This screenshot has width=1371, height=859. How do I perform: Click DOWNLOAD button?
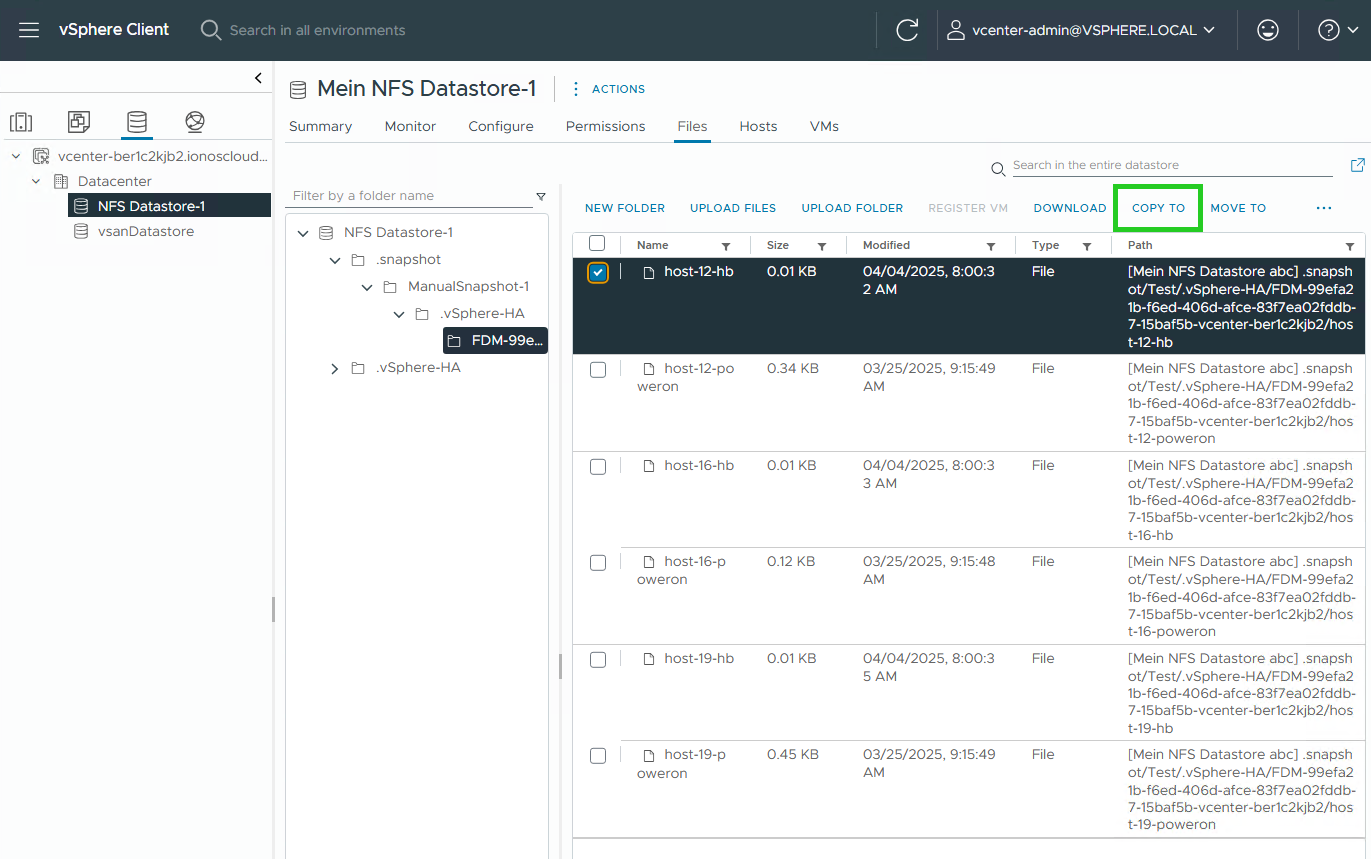(x=1070, y=208)
